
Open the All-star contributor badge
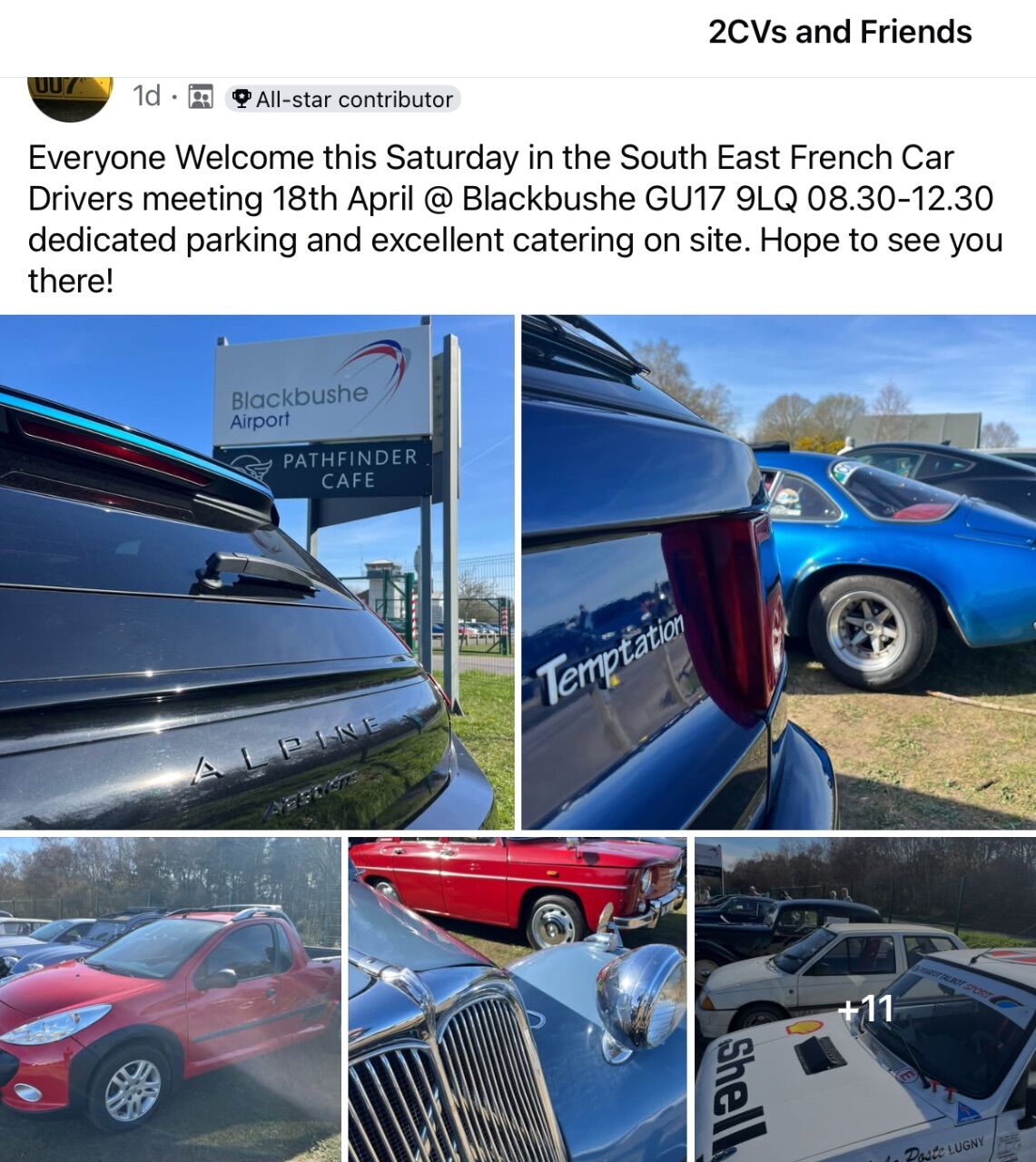[343, 98]
